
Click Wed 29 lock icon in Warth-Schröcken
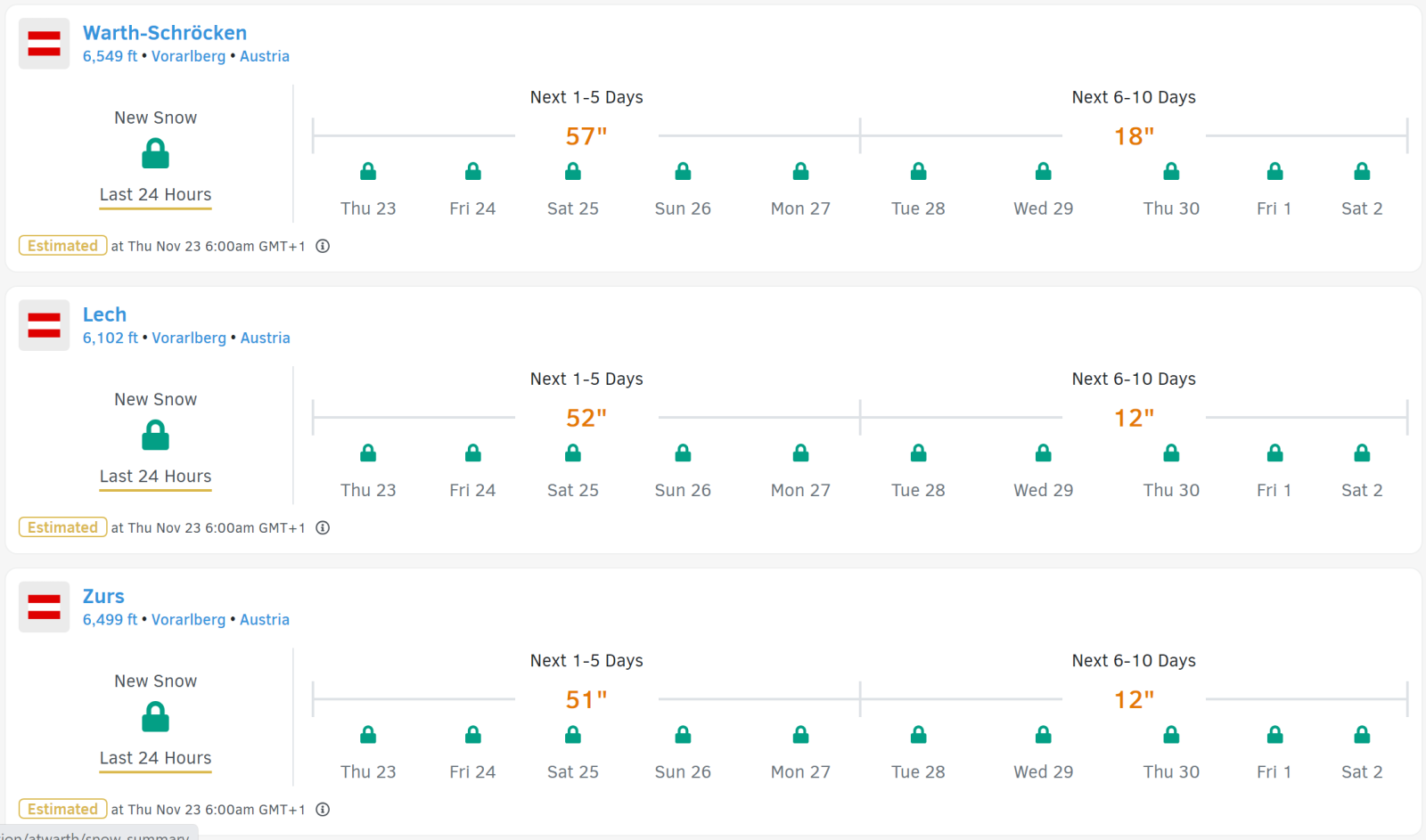pos(1044,171)
